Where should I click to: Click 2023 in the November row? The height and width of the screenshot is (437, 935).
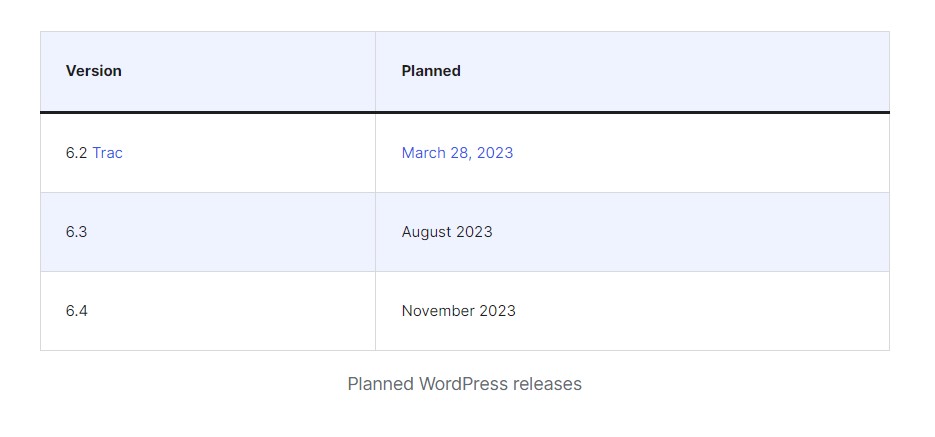pos(497,311)
